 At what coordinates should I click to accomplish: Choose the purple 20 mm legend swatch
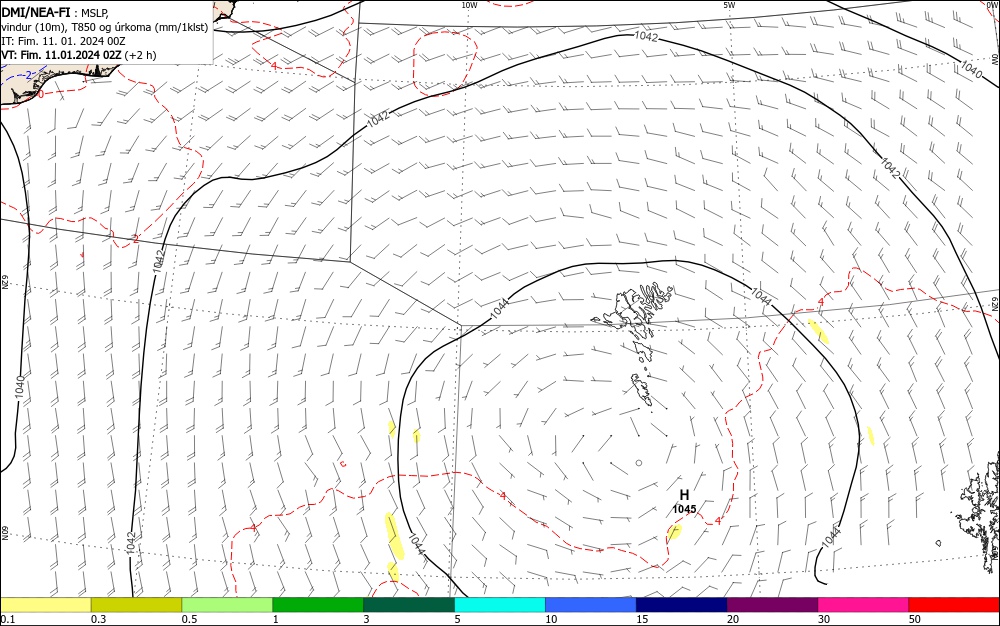pos(772,605)
